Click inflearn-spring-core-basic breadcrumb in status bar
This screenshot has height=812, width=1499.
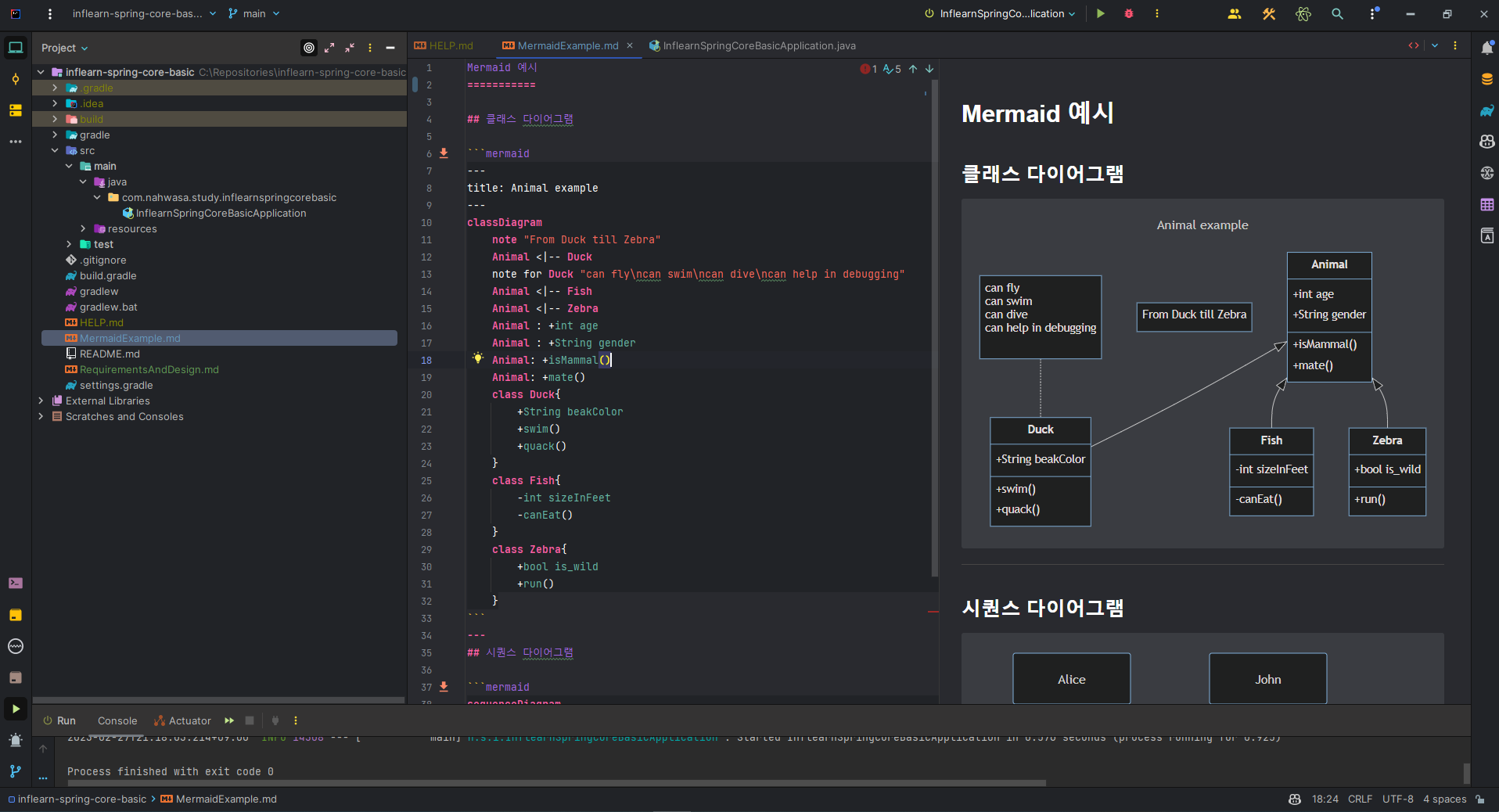point(77,799)
